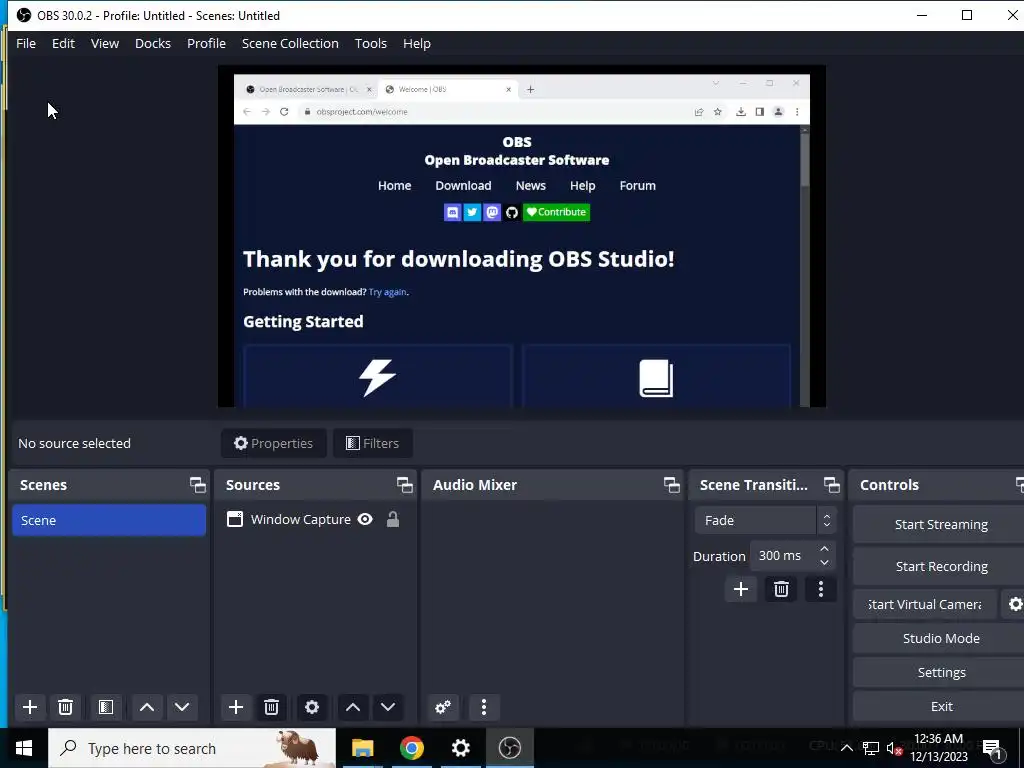
Task: Select Scene in the Scenes list
Action: tap(109, 520)
